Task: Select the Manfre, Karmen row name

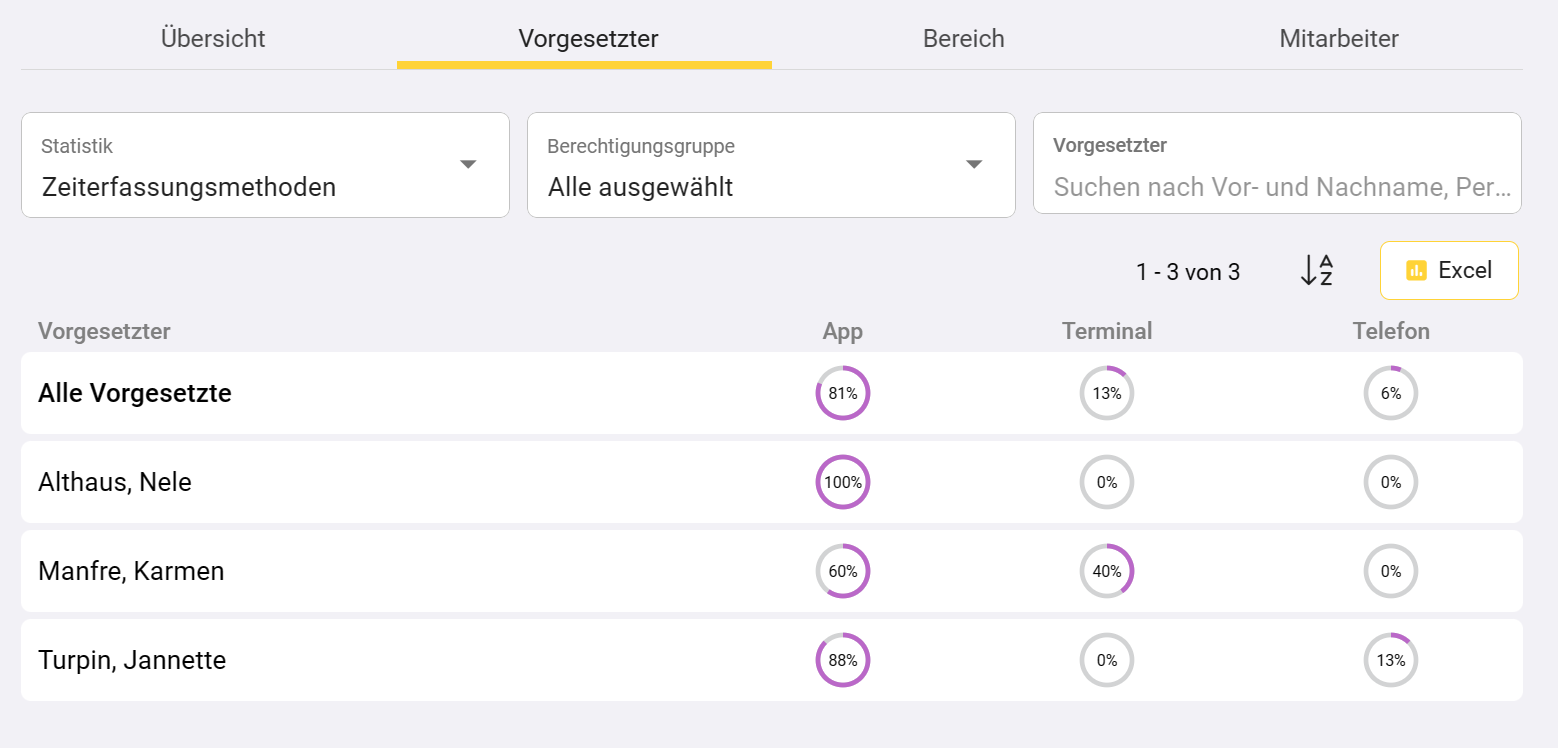Action: (x=131, y=571)
